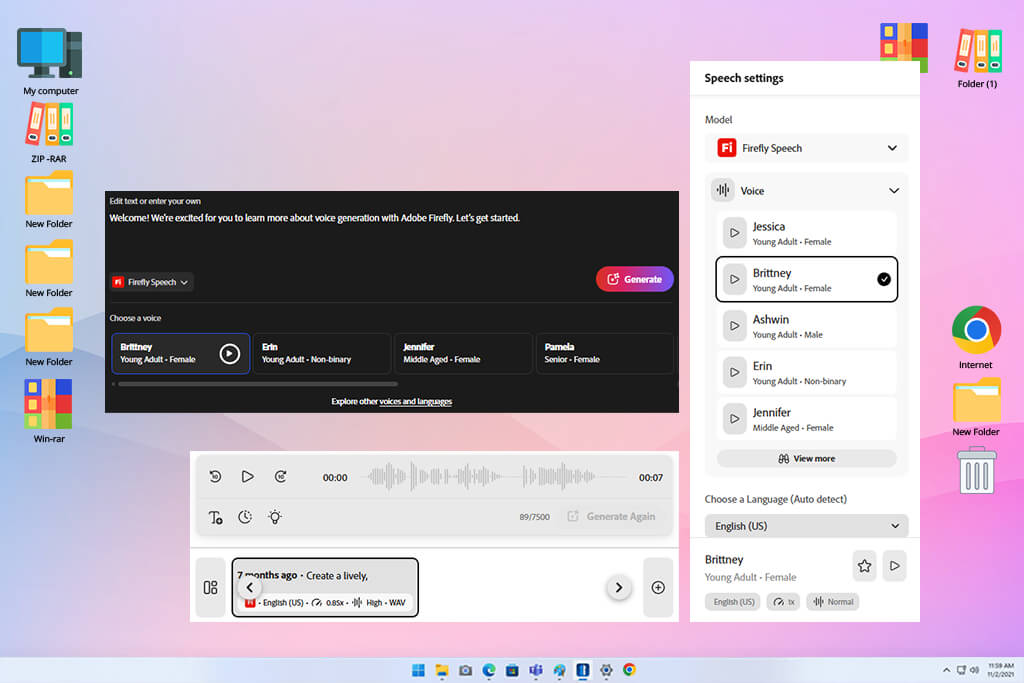
Task: Preview Jessica voice play button
Action: 735,233
